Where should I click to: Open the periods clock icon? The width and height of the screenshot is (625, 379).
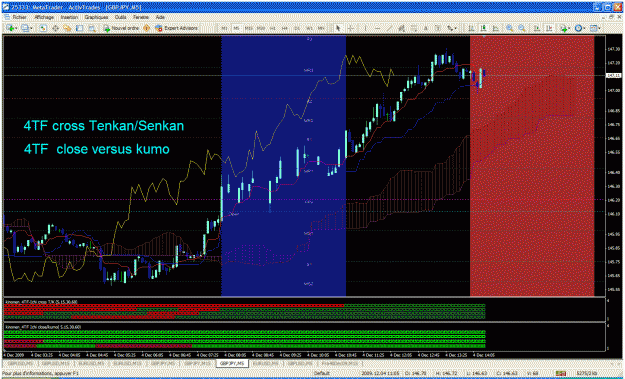click(578, 28)
